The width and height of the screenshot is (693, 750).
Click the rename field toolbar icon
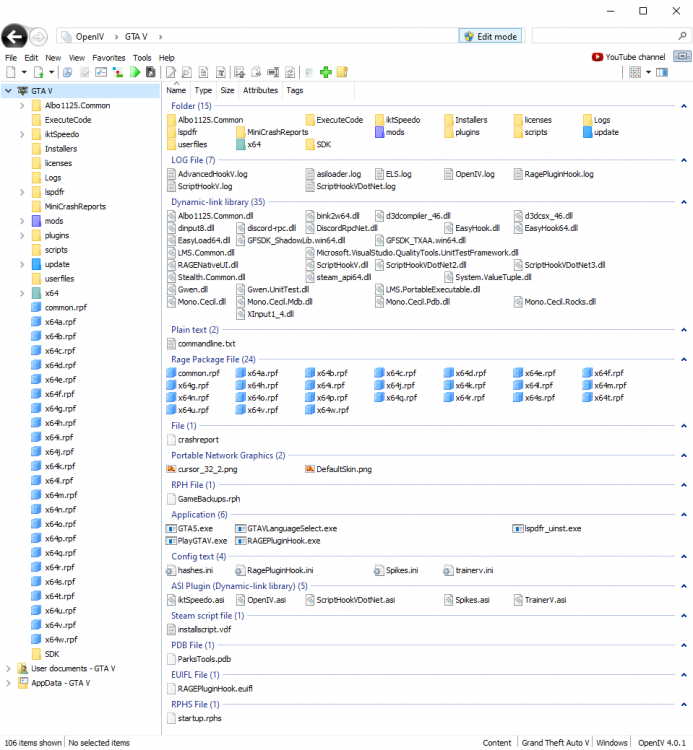pyautogui.click(x=273, y=72)
